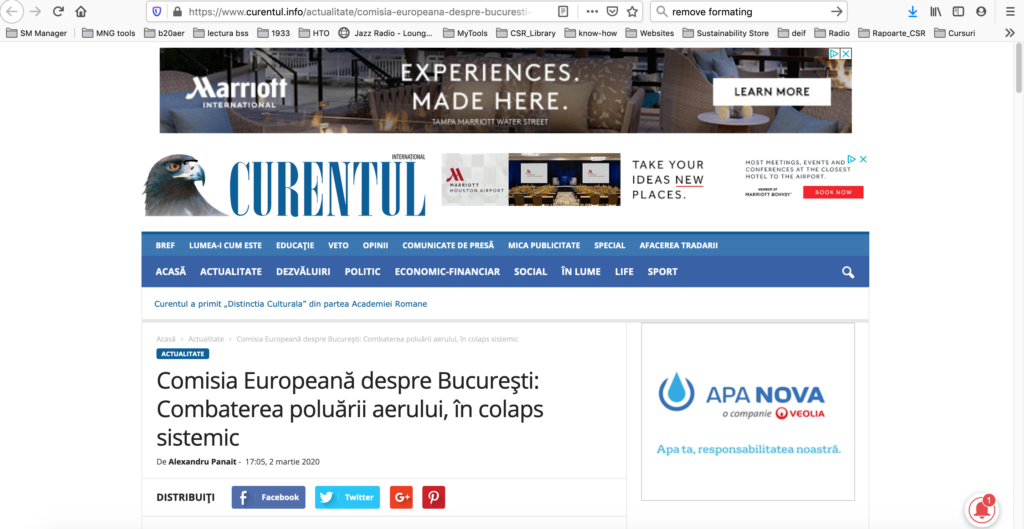
Task: Open ACTUALITATE in main navigation
Action: coord(231,272)
